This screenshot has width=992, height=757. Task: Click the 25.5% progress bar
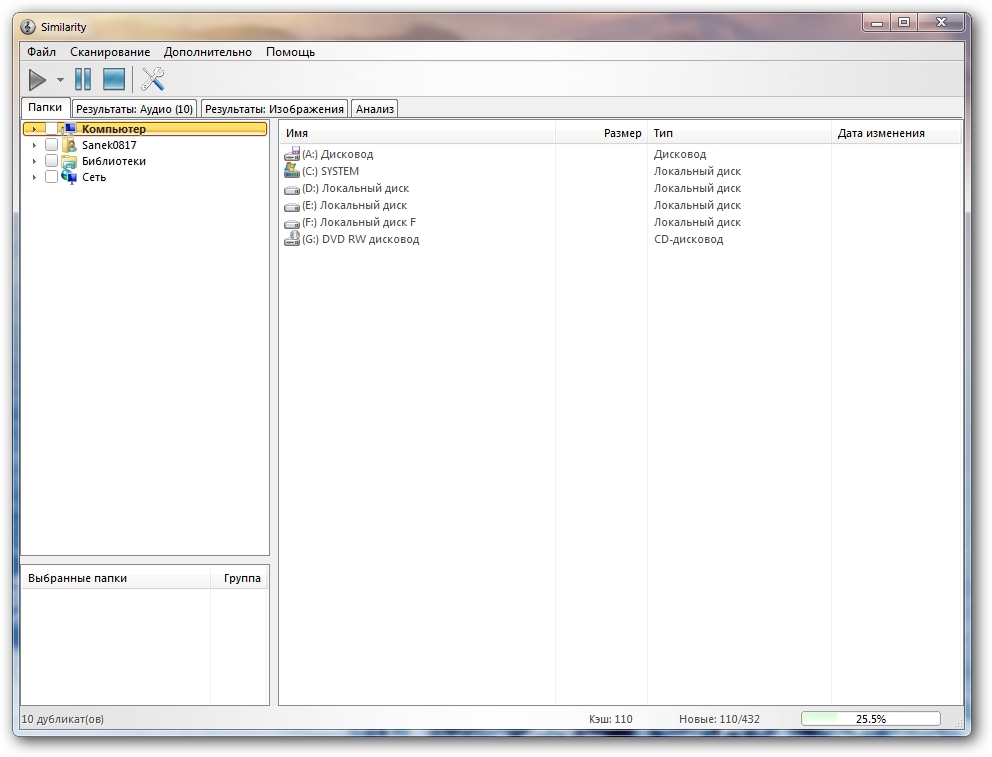pyautogui.click(x=870, y=719)
